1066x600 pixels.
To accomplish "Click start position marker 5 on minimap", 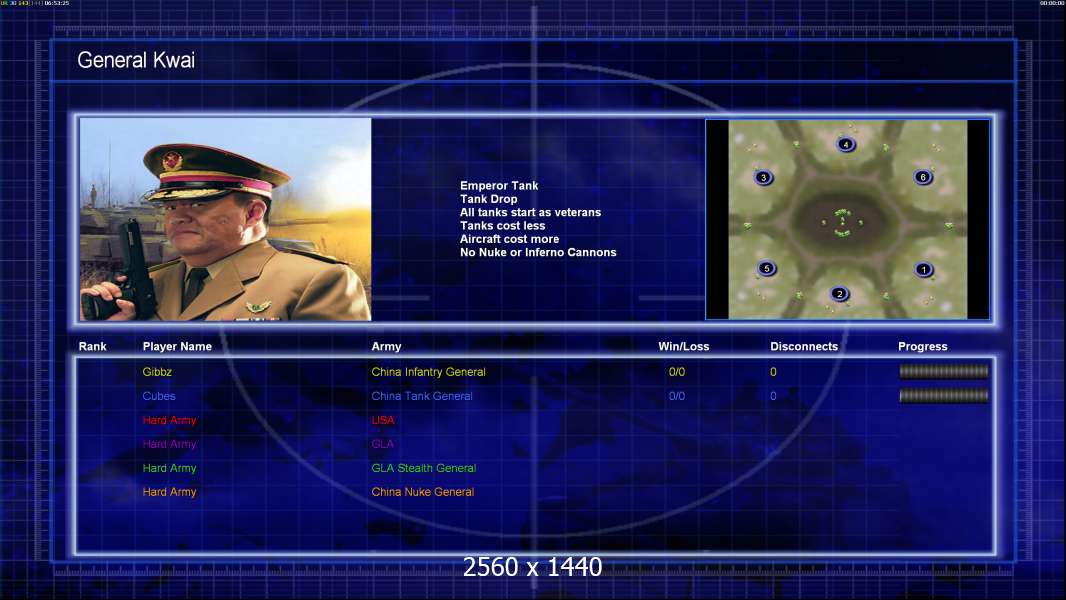I will [x=767, y=268].
